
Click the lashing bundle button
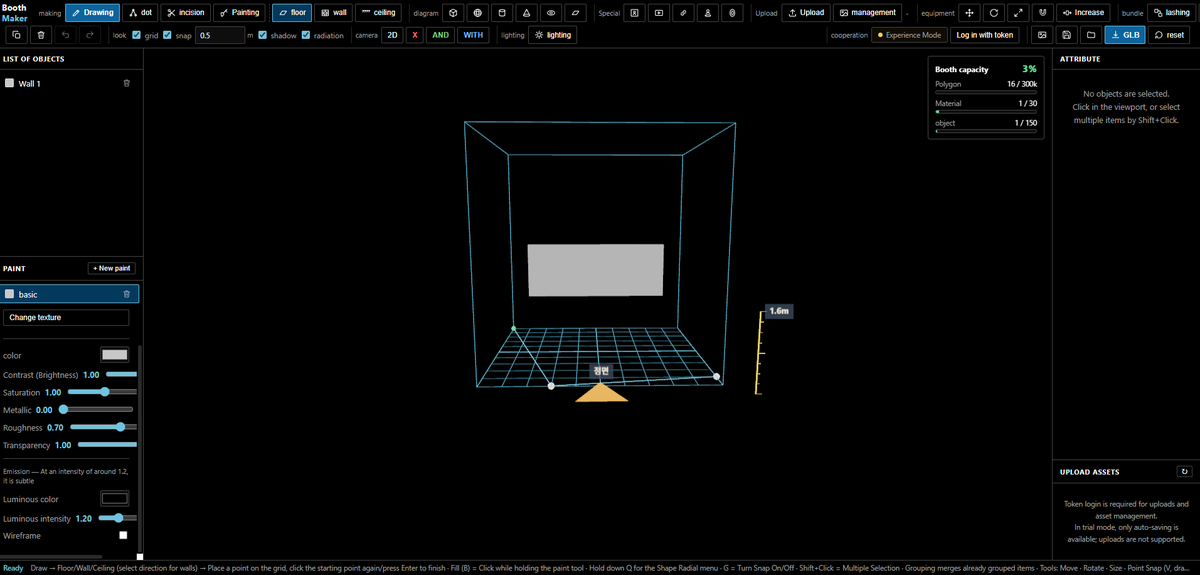point(1171,13)
